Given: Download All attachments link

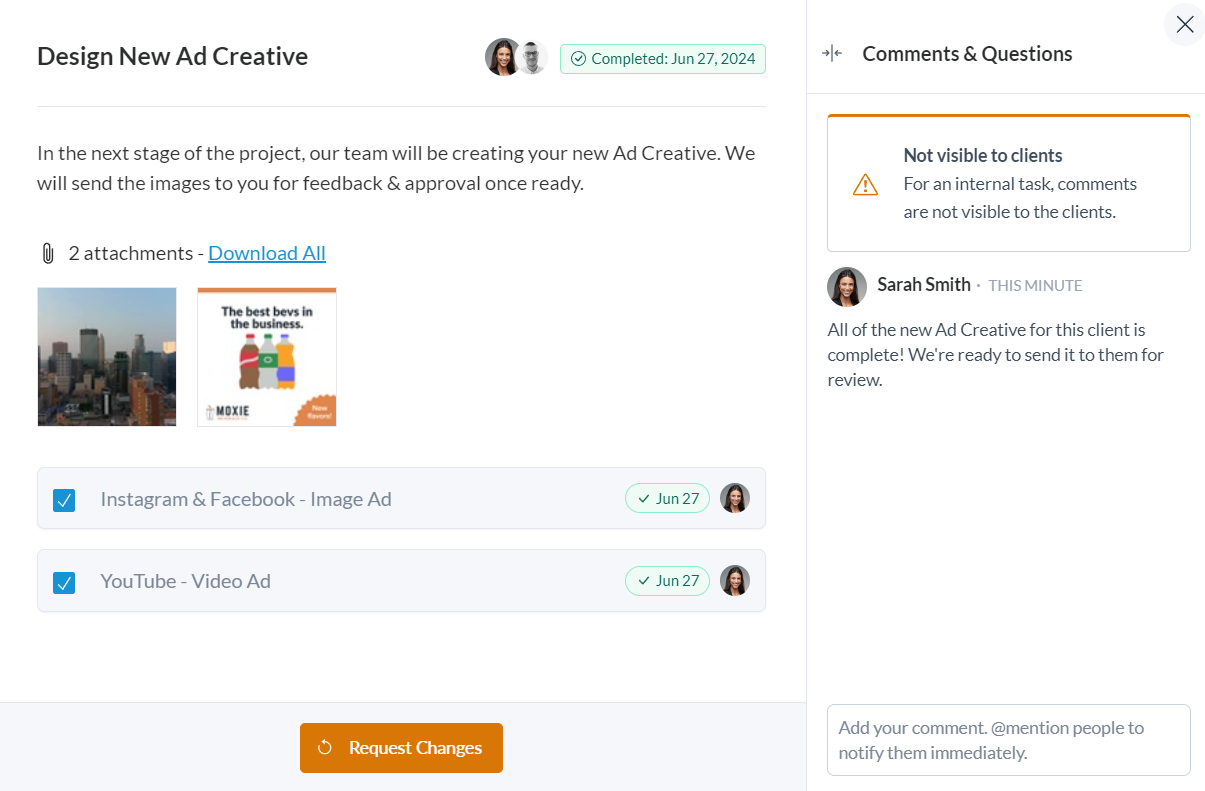Looking at the screenshot, I should [x=267, y=253].
